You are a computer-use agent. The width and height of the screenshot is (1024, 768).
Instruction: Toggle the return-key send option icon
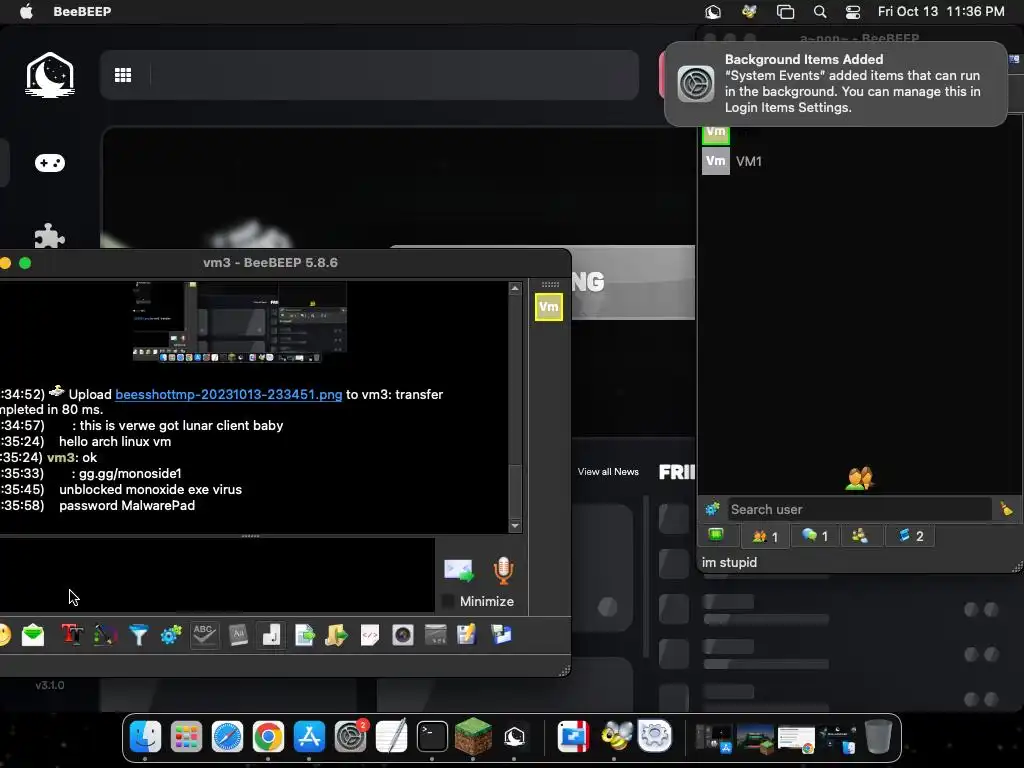point(271,635)
